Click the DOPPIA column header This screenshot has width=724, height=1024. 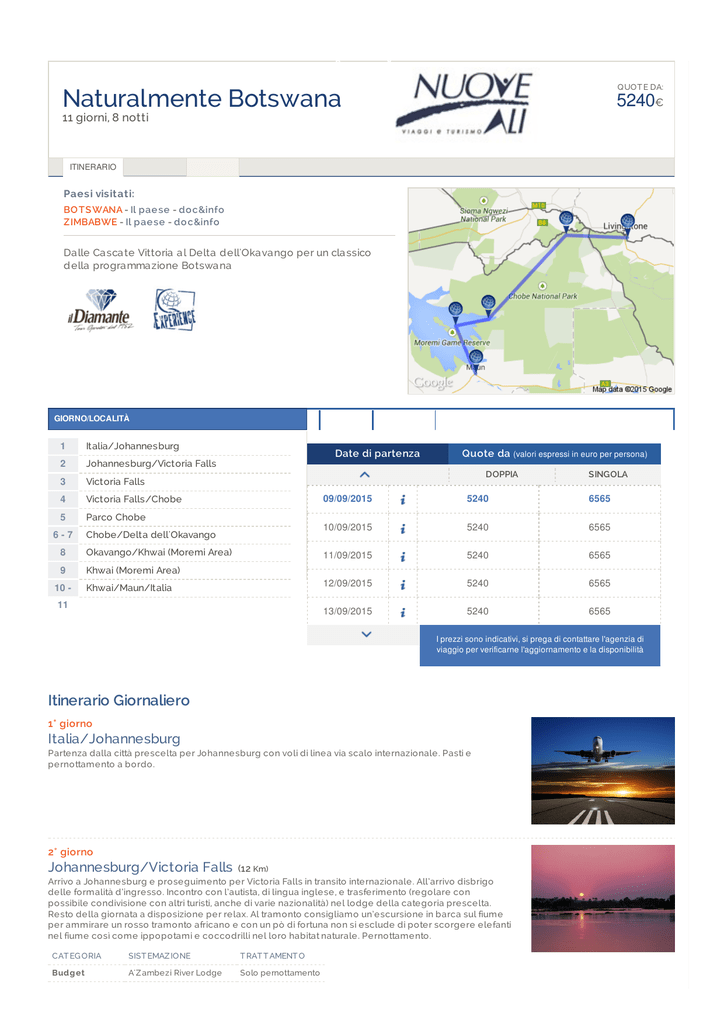pyautogui.click(x=501, y=475)
